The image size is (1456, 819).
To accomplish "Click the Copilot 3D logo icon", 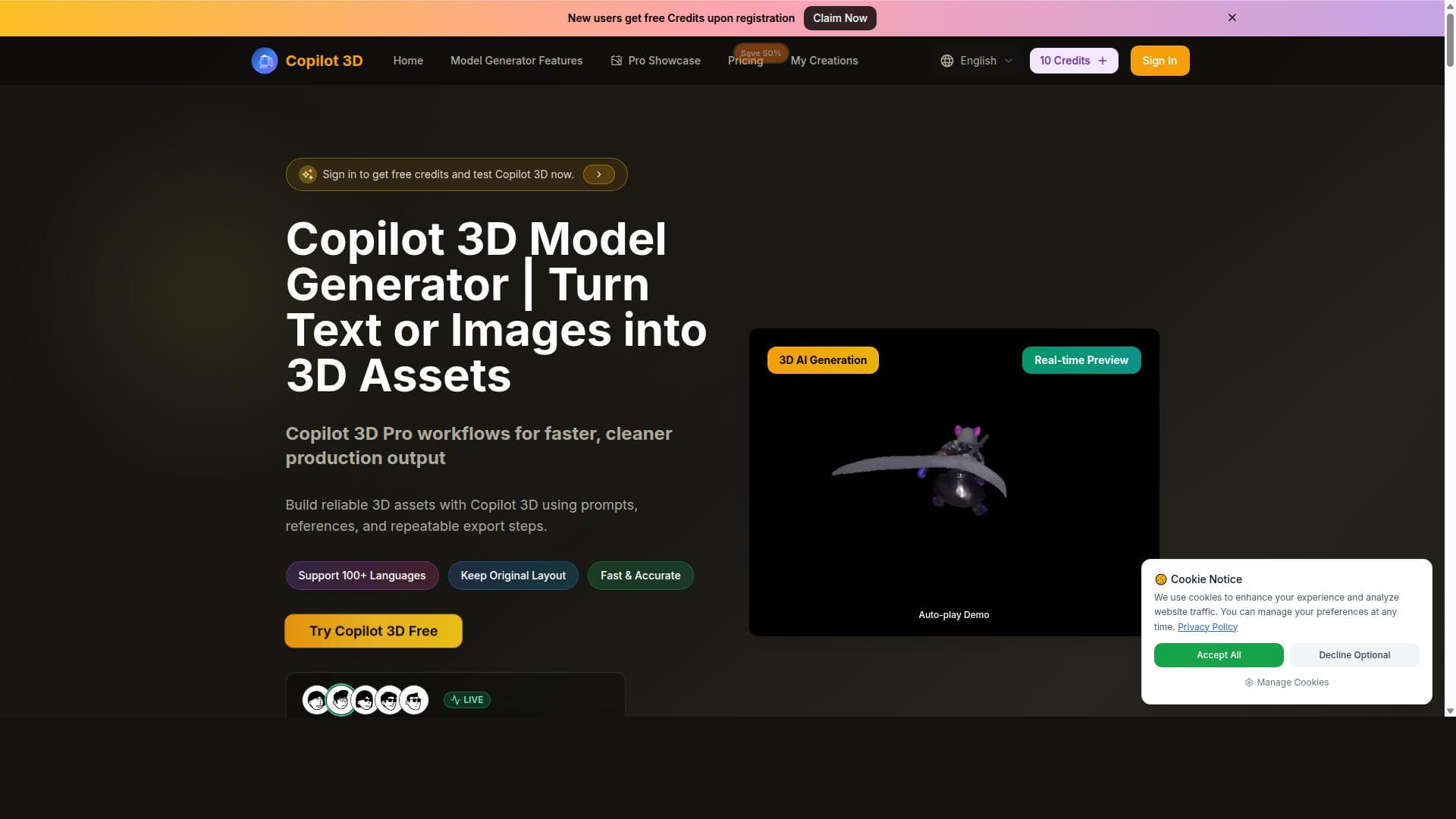I will (x=264, y=61).
